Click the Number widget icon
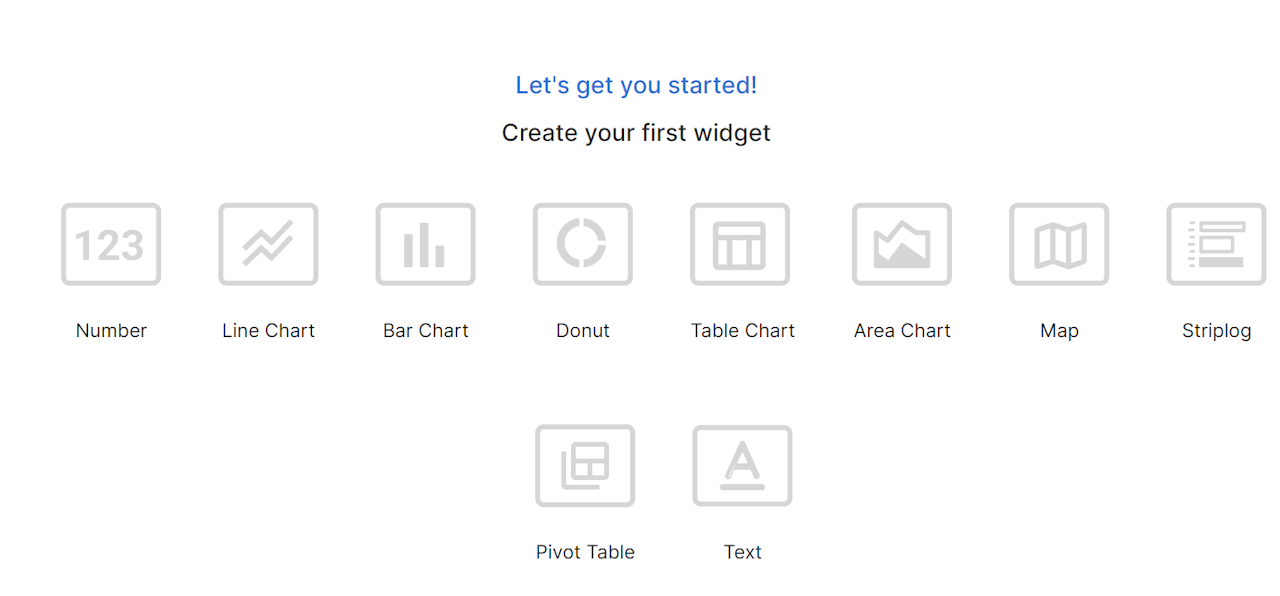This screenshot has height=596, width=1280. click(111, 245)
